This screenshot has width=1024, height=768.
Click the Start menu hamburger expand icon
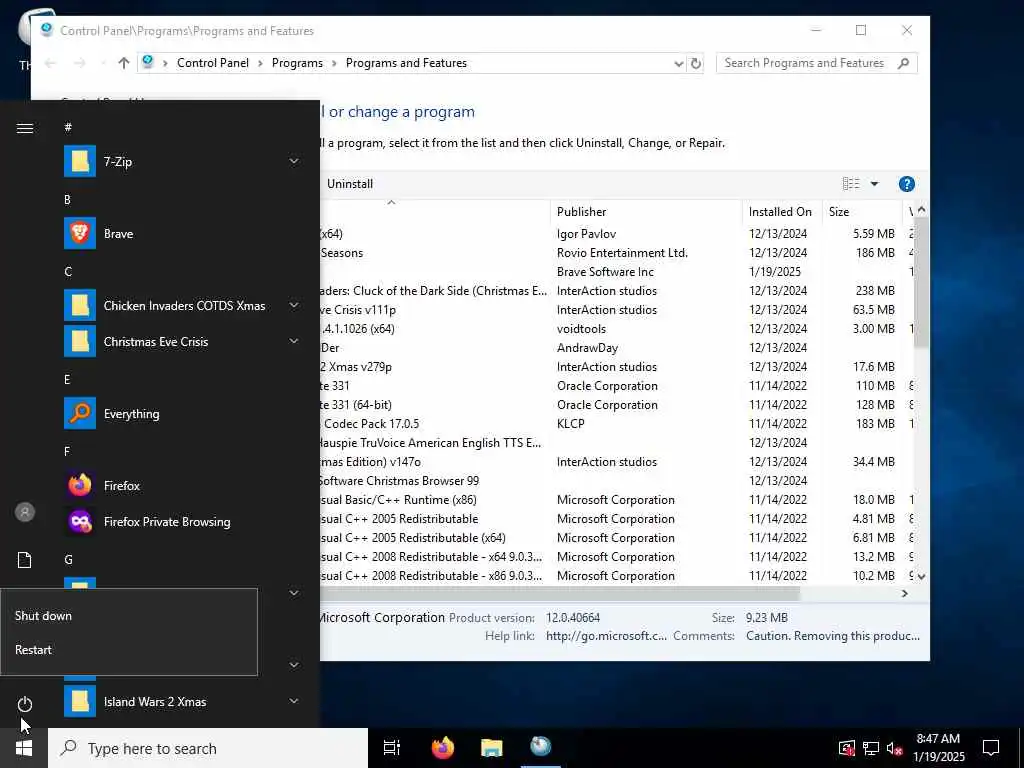click(25, 128)
